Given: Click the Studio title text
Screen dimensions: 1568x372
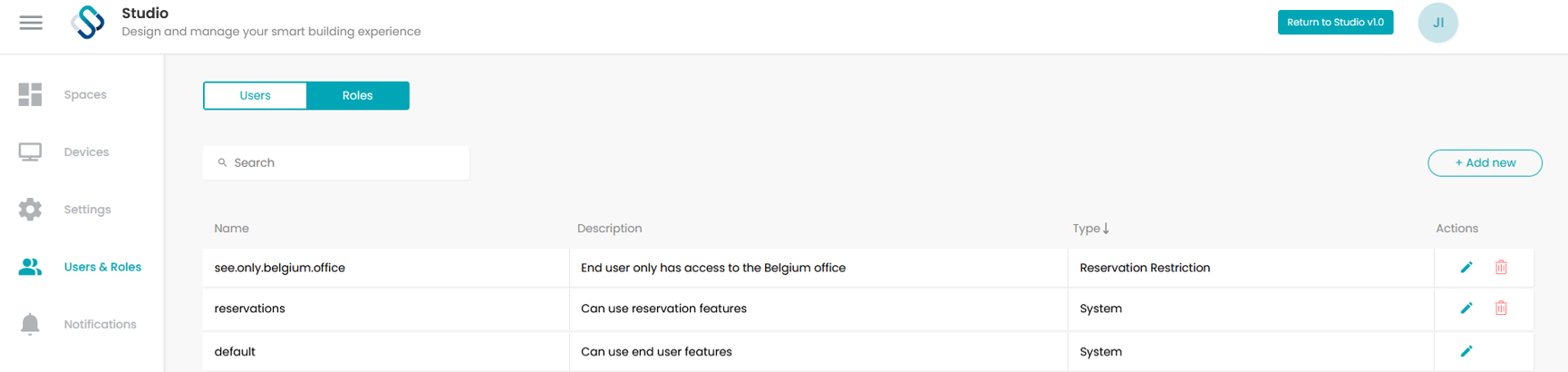Looking at the screenshot, I should [x=145, y=14].
